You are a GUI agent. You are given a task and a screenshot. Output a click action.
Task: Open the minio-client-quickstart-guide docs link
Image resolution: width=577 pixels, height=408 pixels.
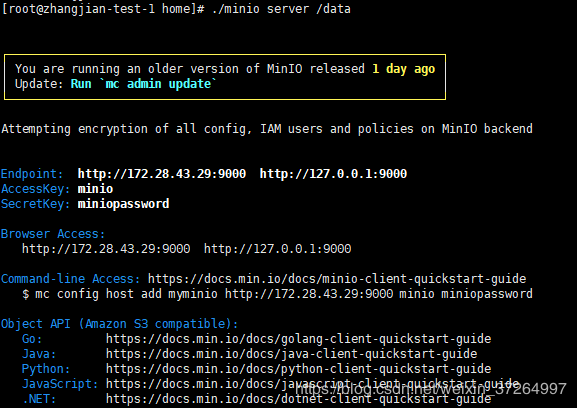337,279
